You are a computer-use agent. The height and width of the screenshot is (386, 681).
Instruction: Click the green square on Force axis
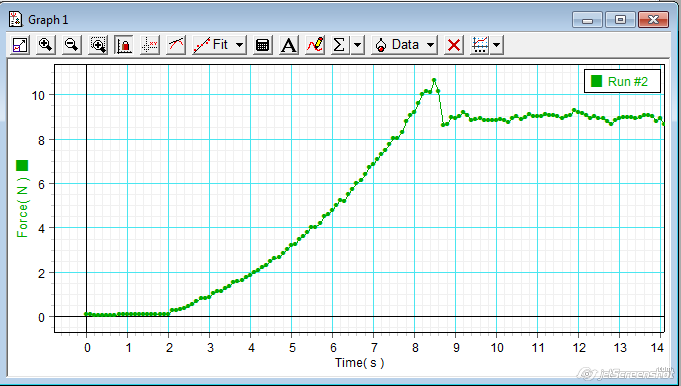click(22, 165)
